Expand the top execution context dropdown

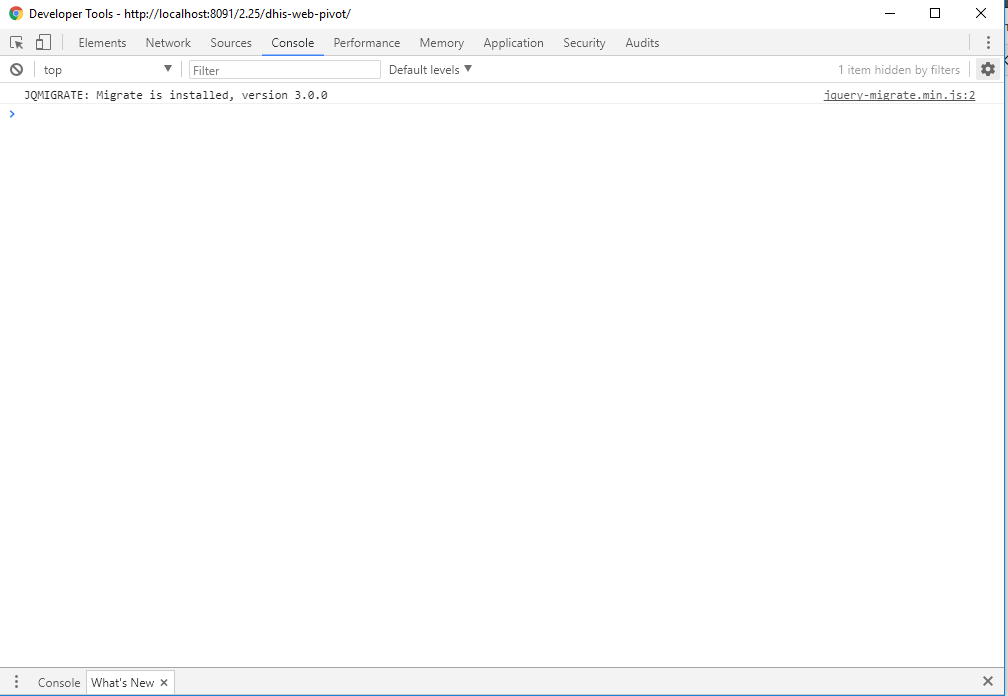pyautogui.click(x=107, y=70)
